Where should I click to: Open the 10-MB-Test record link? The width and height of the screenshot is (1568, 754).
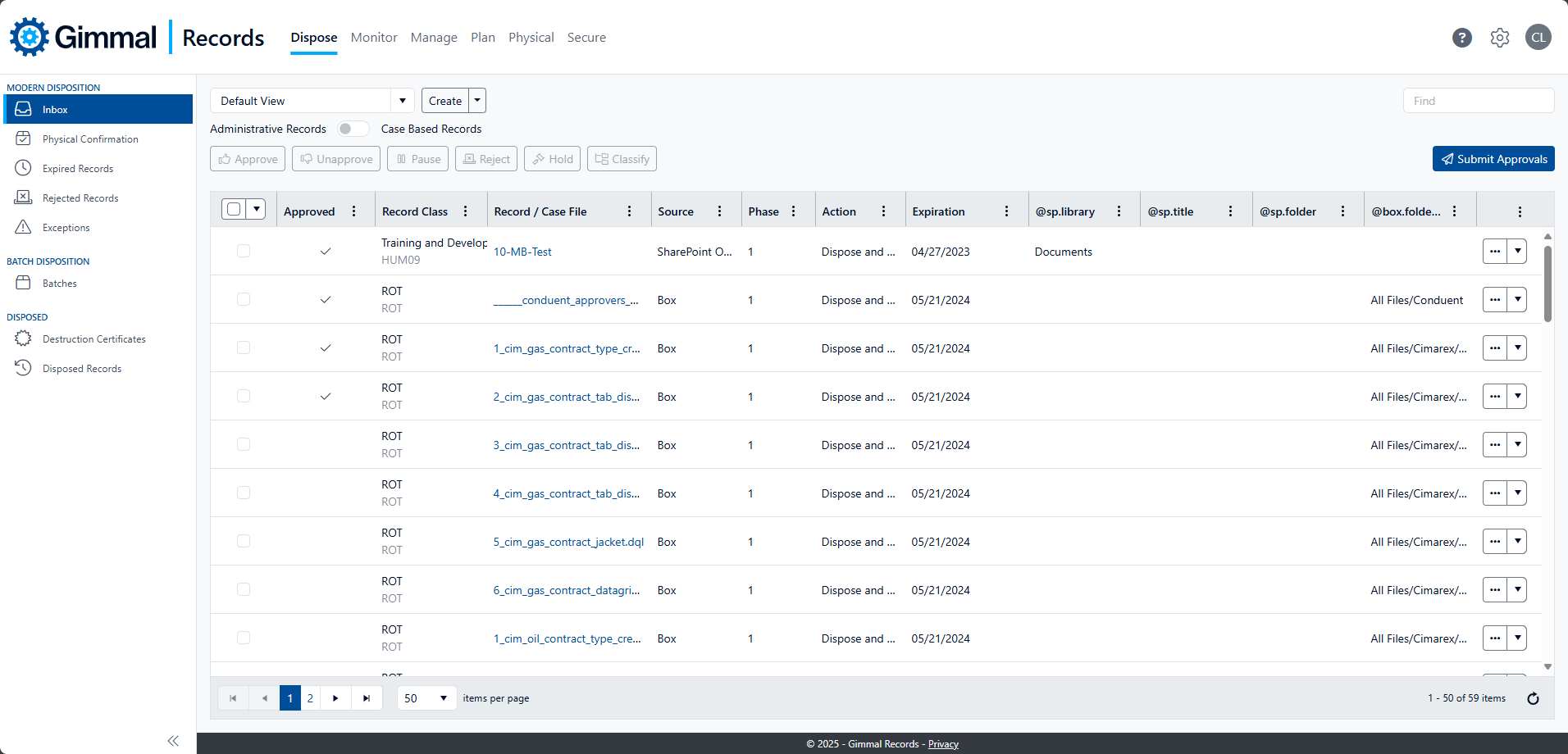(522, 252)
